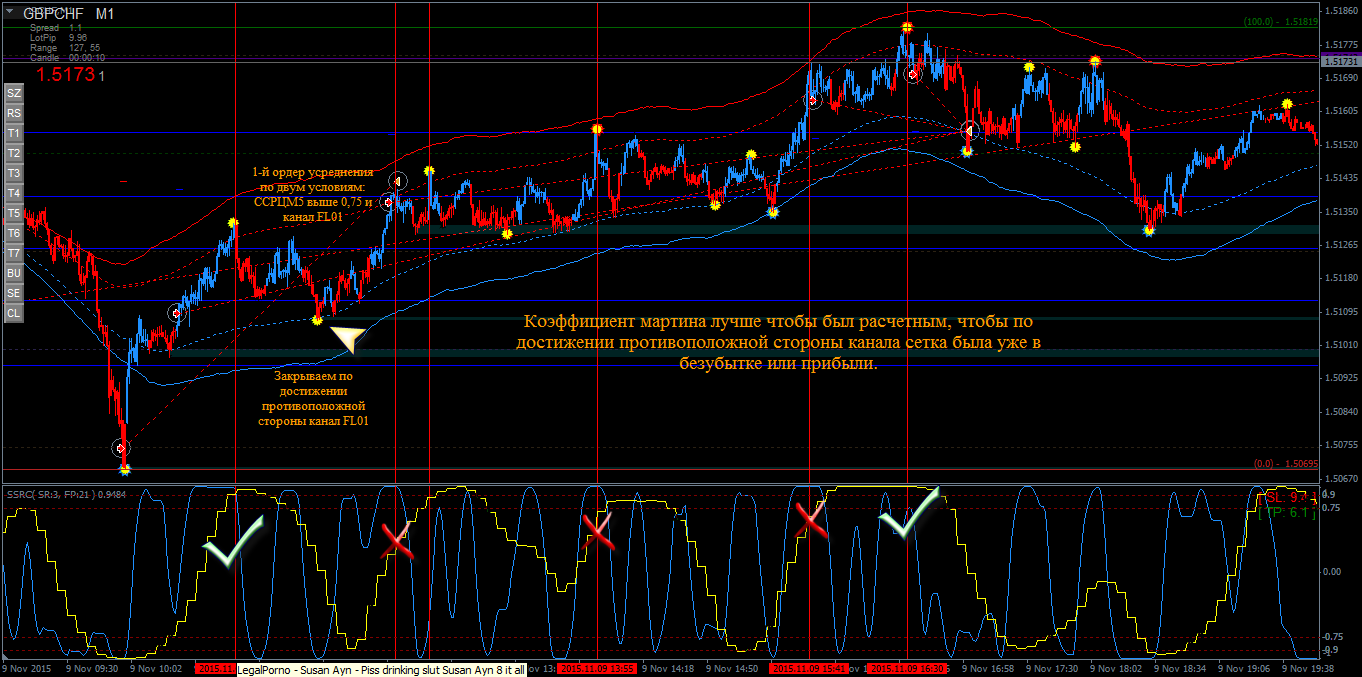Click the 9 Nov 19:38 time axis label
This screenshot has width=1362, height=677.
tap(1308, 668)
